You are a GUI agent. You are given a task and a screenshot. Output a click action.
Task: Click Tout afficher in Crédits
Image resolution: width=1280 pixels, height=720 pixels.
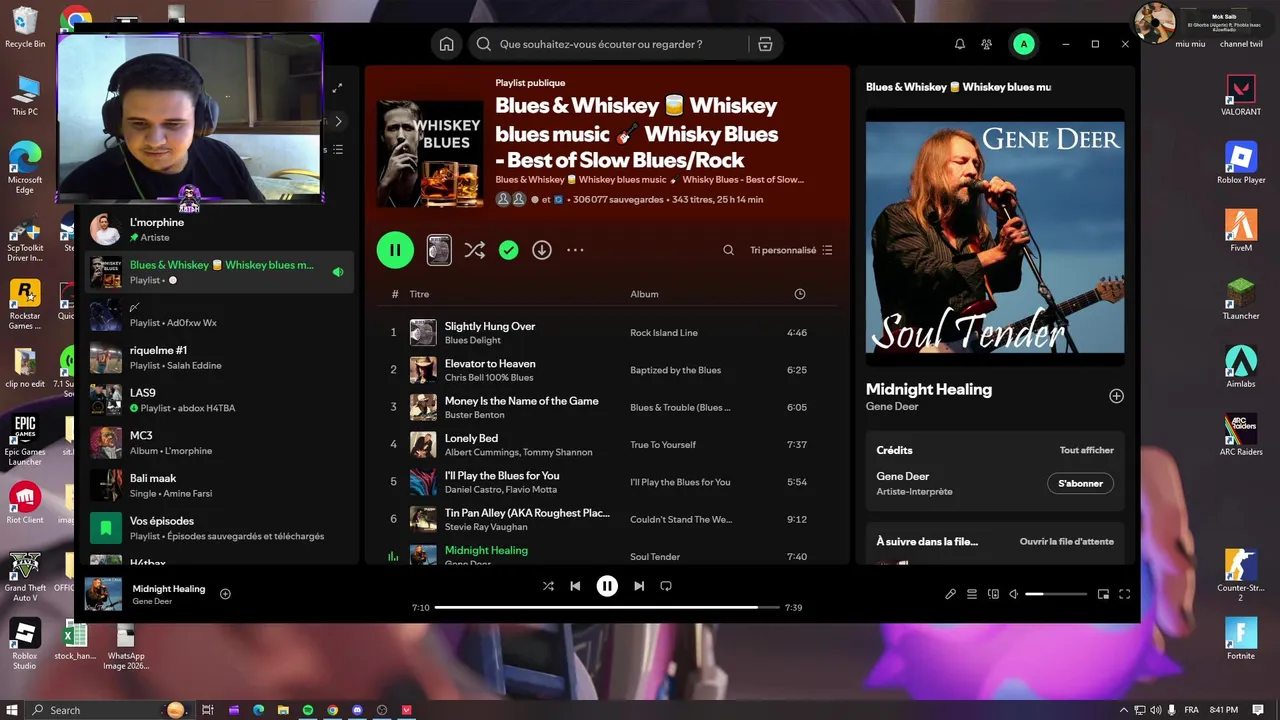1086,450
